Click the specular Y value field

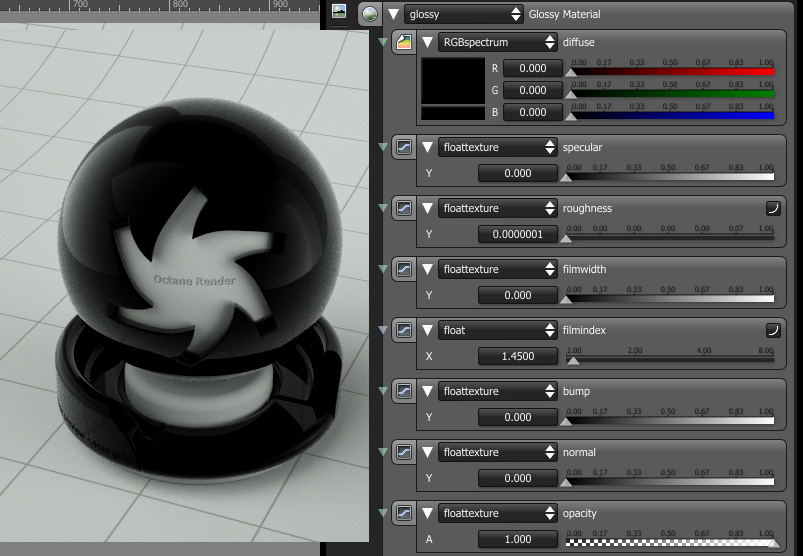click(x=518, y=173)
